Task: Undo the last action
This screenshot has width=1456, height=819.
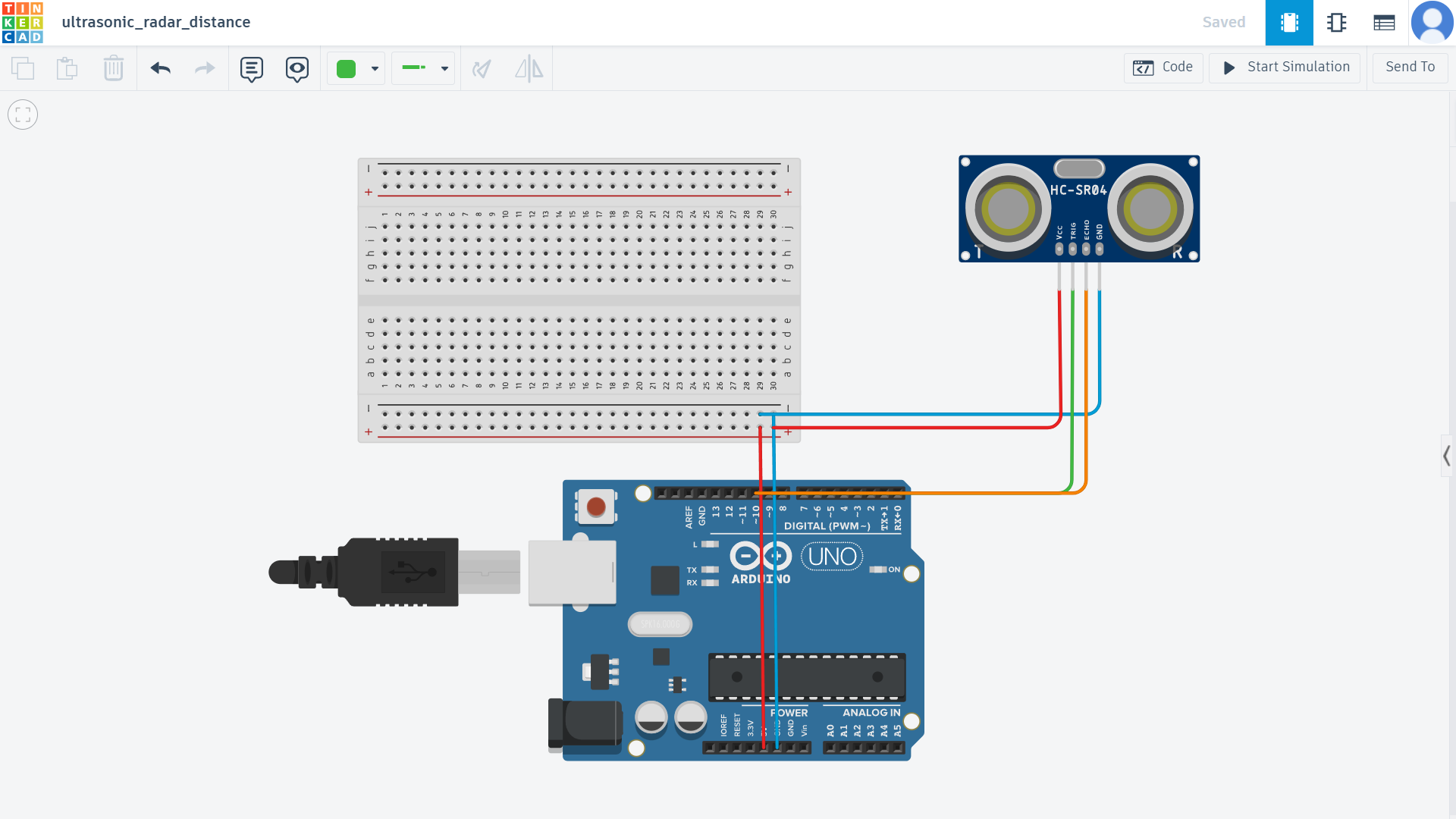Action: (160, 68)
